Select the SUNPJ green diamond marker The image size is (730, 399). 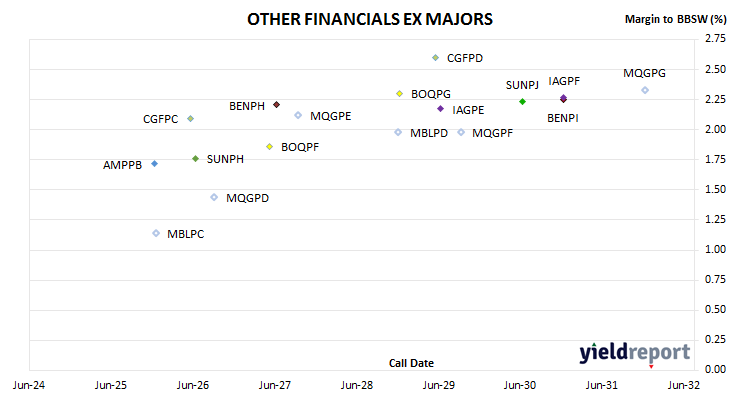coord(522,101)
